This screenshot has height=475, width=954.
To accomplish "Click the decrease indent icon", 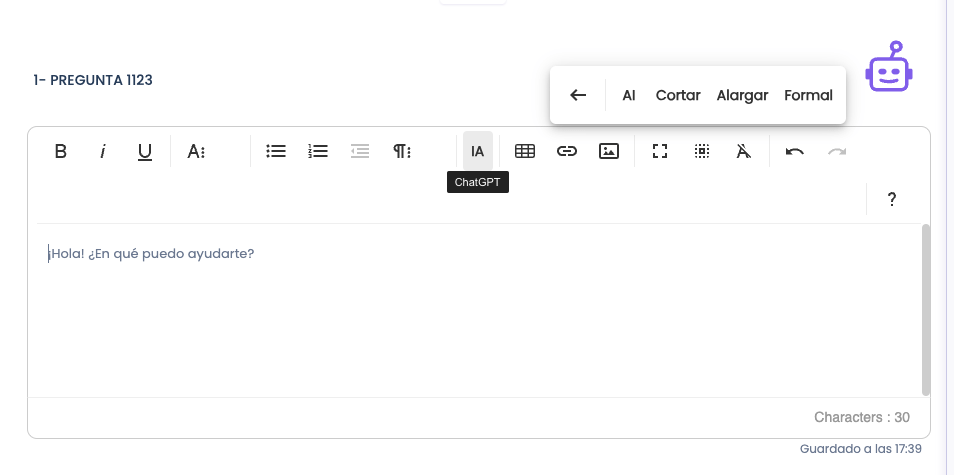I will pyautogui.click(x=360, y=151).
